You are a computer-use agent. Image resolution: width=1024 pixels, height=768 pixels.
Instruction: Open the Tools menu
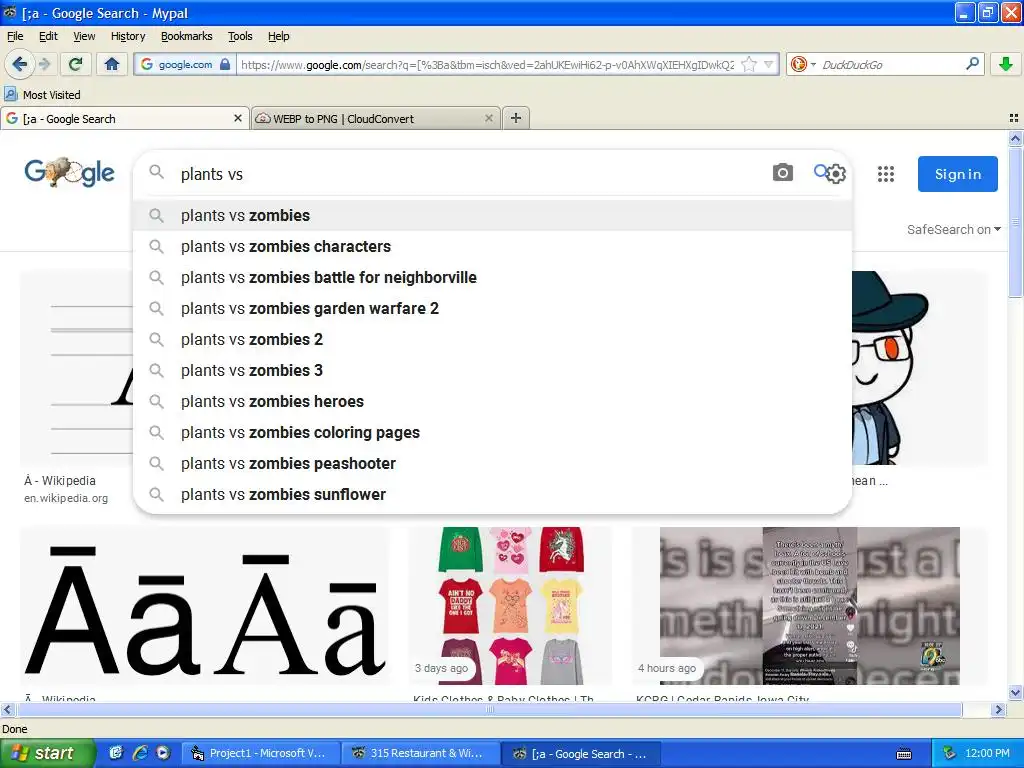click(240, 36)
